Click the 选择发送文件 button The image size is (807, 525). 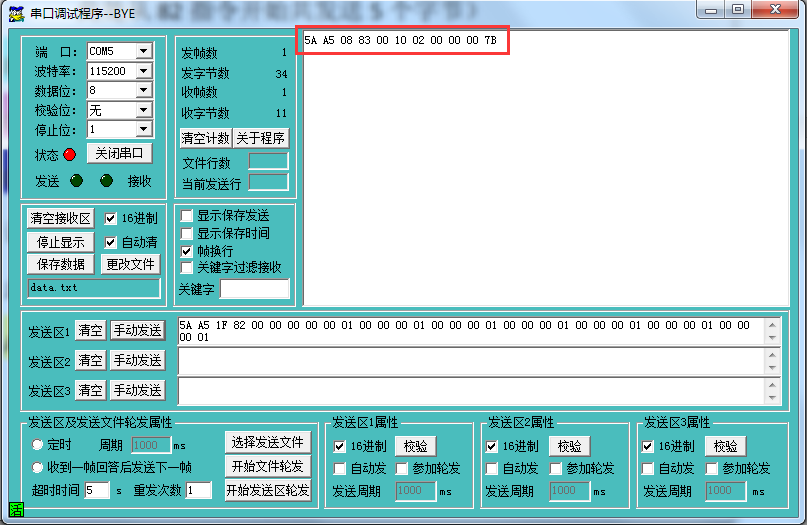[x=268, y=442]
